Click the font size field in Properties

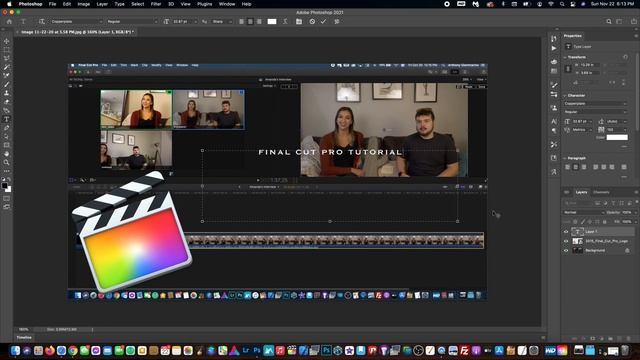click(x=582, y=122)
